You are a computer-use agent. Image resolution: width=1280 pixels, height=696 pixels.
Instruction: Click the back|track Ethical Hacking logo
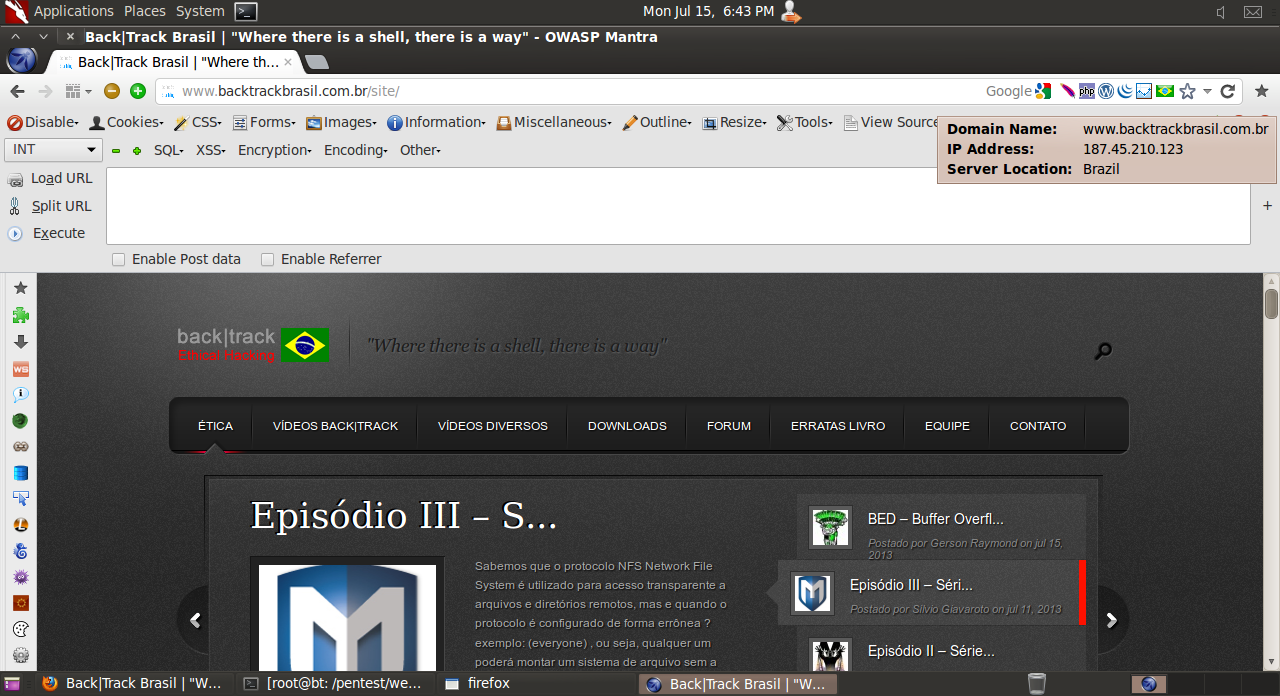[x=253, y=344]
